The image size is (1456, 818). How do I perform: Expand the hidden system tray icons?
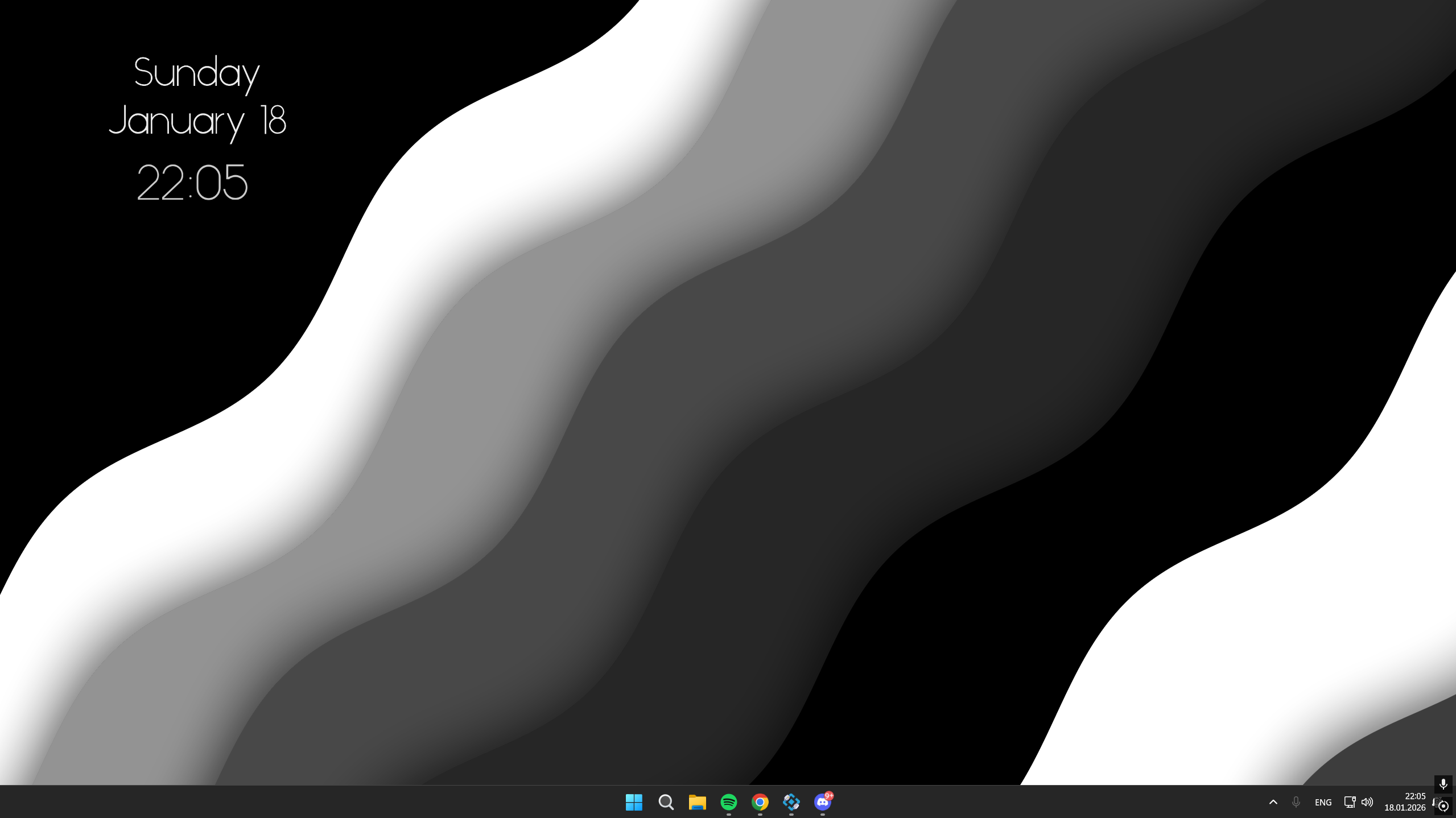click(1273, 802)
